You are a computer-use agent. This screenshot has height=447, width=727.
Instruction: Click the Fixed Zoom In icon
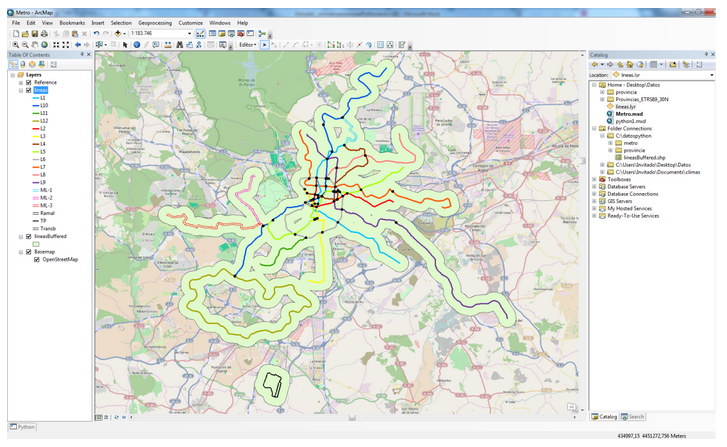coord(56,45)
